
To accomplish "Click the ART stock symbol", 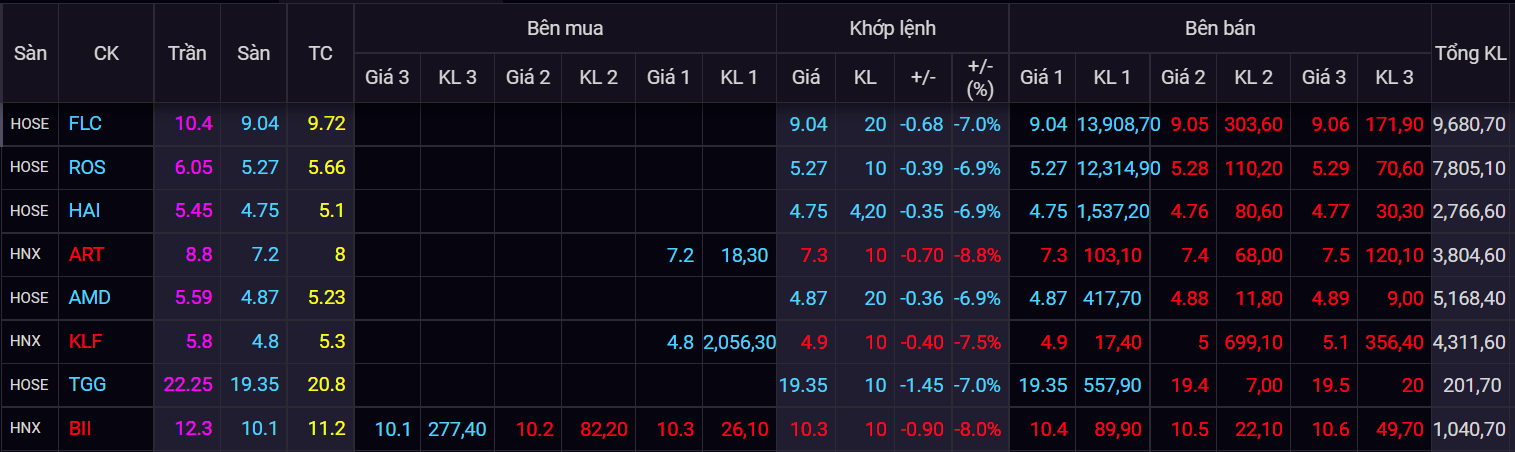I will 86,255.
